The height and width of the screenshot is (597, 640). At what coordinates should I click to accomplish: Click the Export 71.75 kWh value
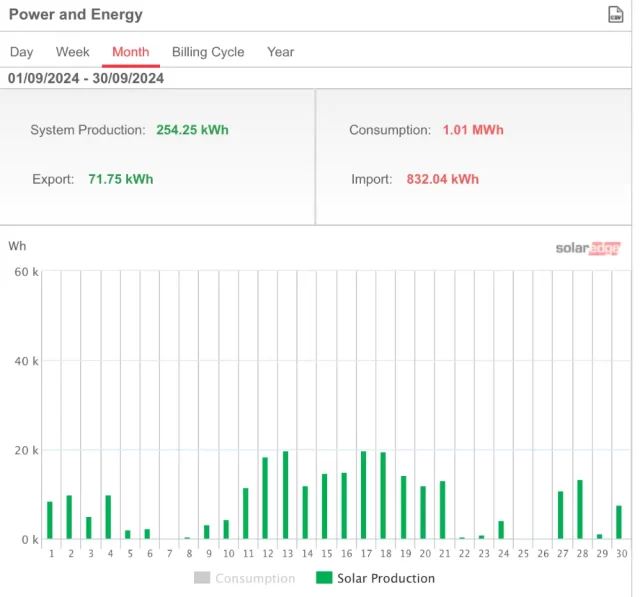pos(121,179)
